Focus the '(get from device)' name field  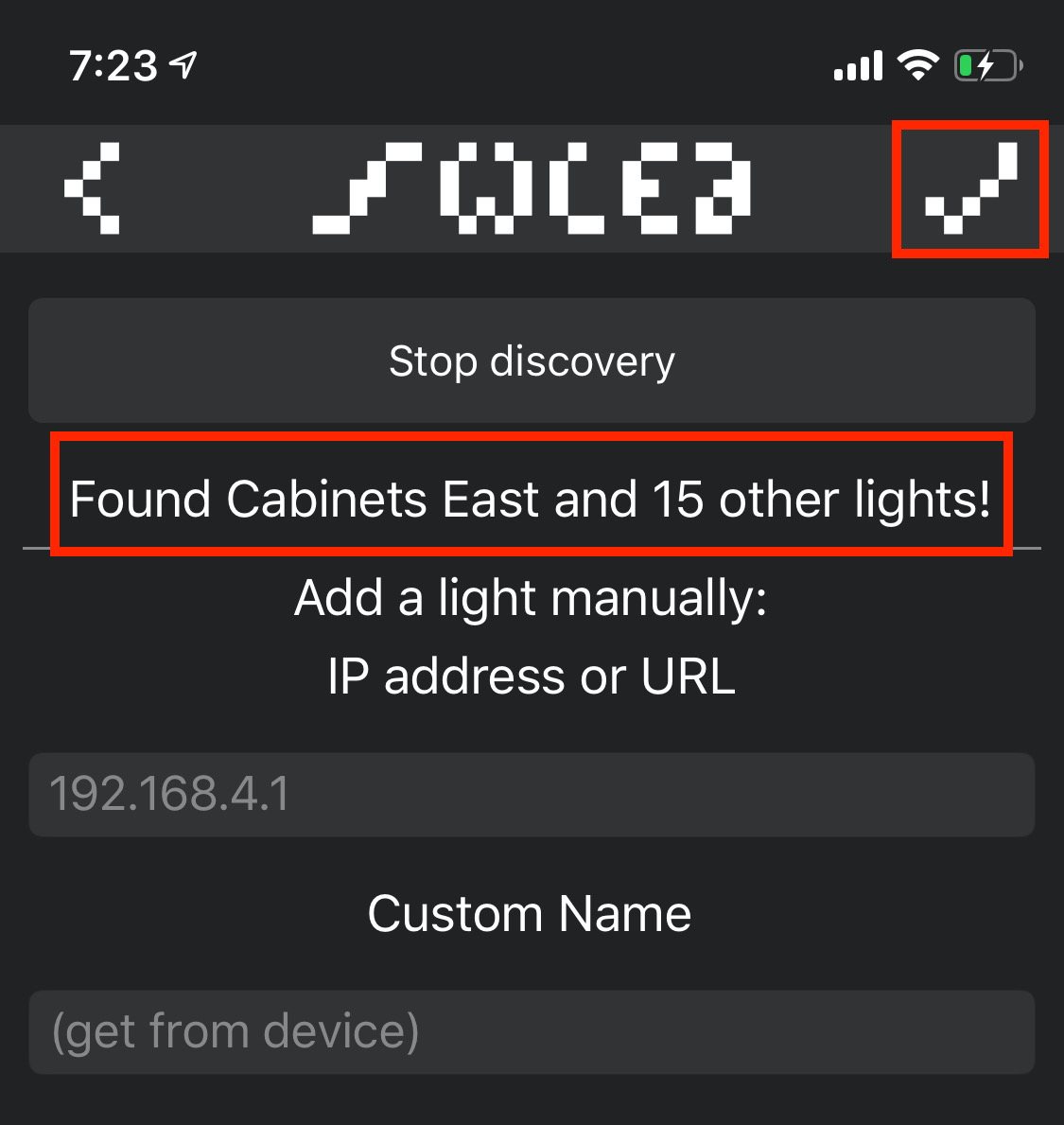(532, 1031)
